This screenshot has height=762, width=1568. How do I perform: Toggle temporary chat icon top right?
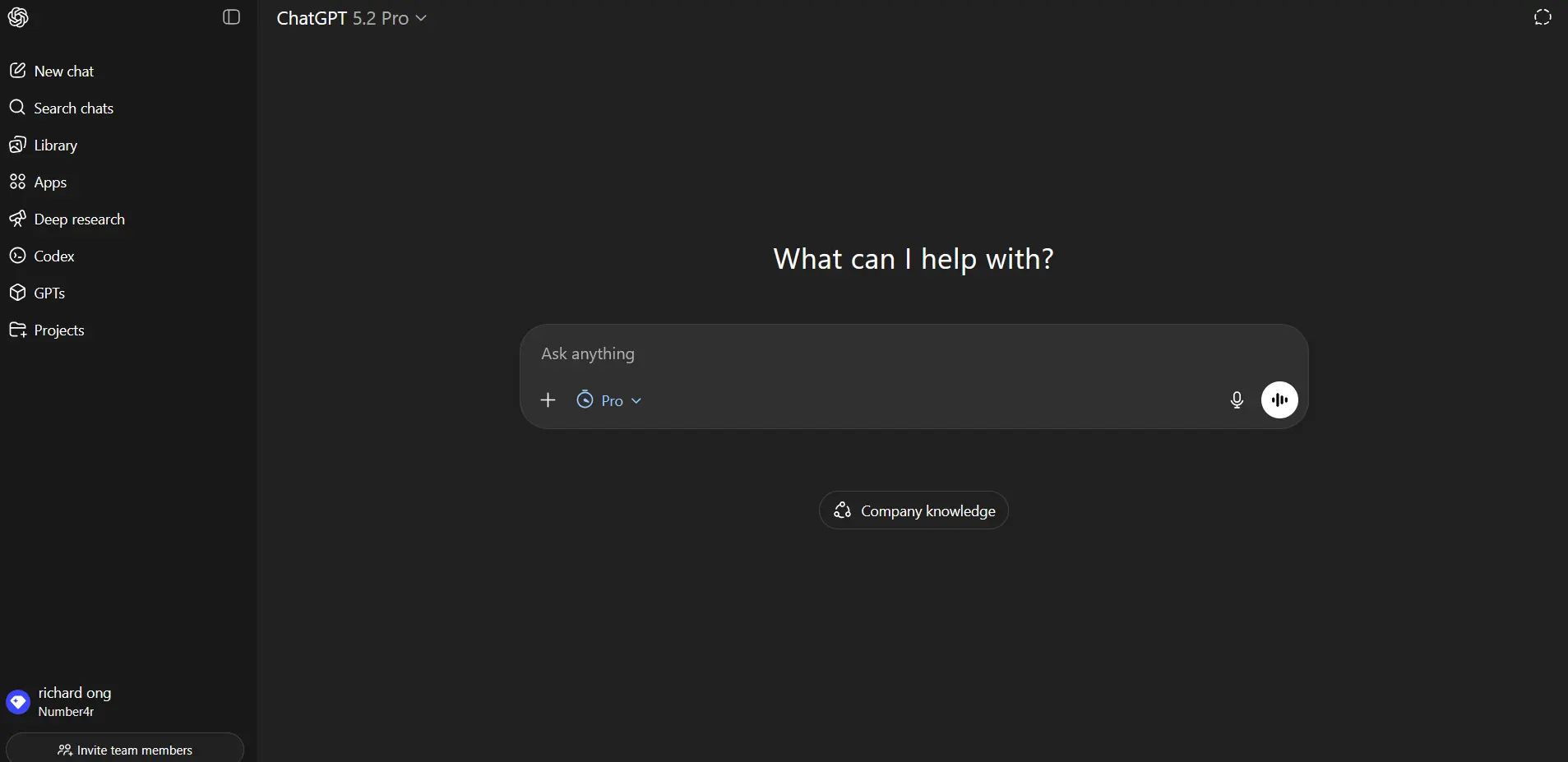click(x=1543, y=17)
